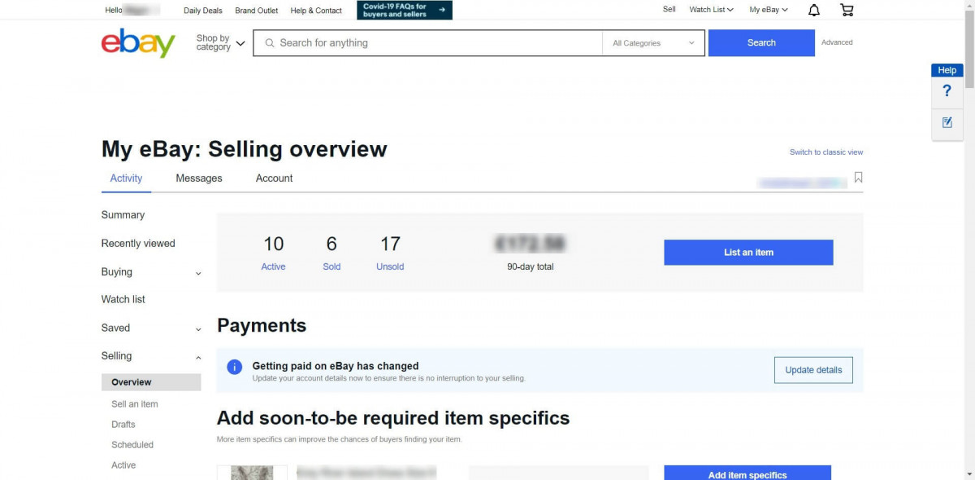
Task: Select Overview under Selling
Action: click(151, 382)
